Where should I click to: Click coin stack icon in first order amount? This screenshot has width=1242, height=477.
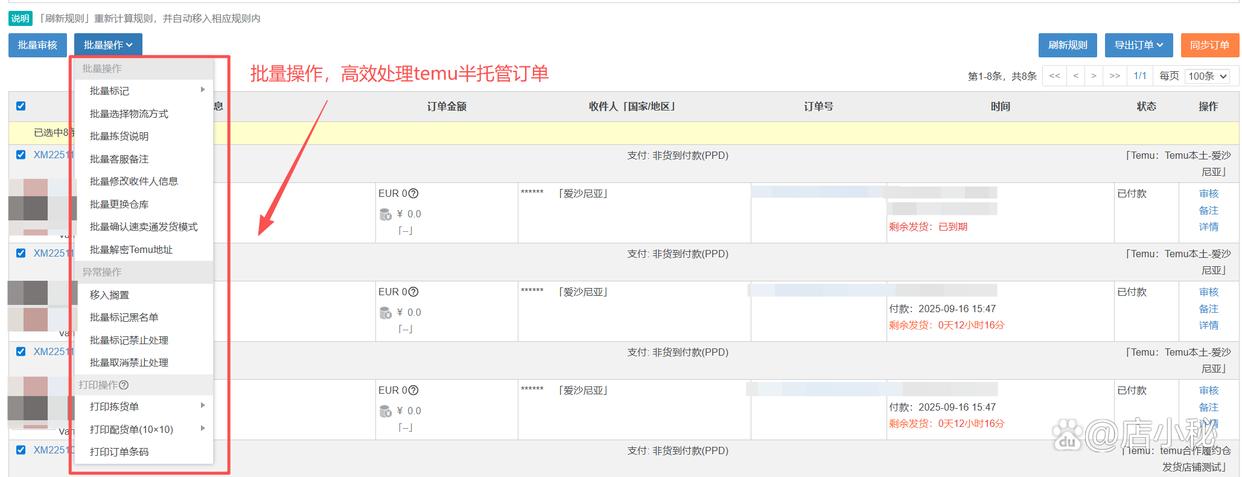click(x=385, y=214)
